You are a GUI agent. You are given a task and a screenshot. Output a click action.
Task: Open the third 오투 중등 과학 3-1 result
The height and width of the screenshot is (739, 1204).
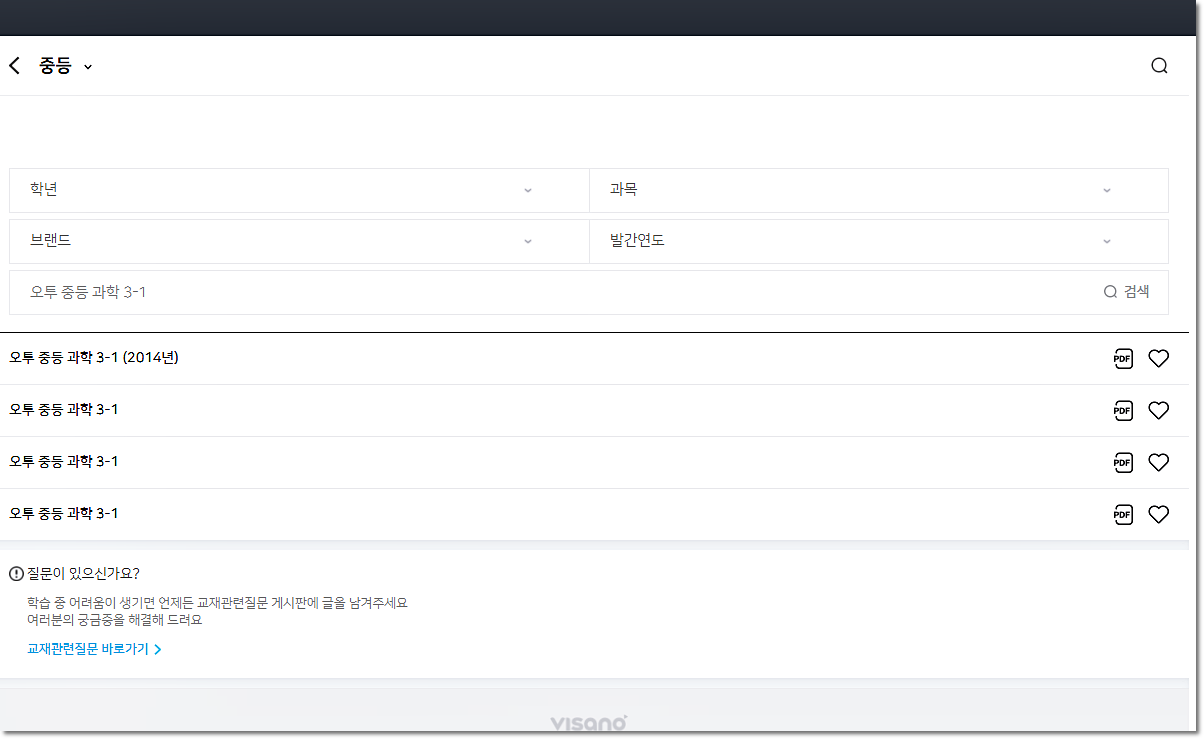click(x=64, y=462)
